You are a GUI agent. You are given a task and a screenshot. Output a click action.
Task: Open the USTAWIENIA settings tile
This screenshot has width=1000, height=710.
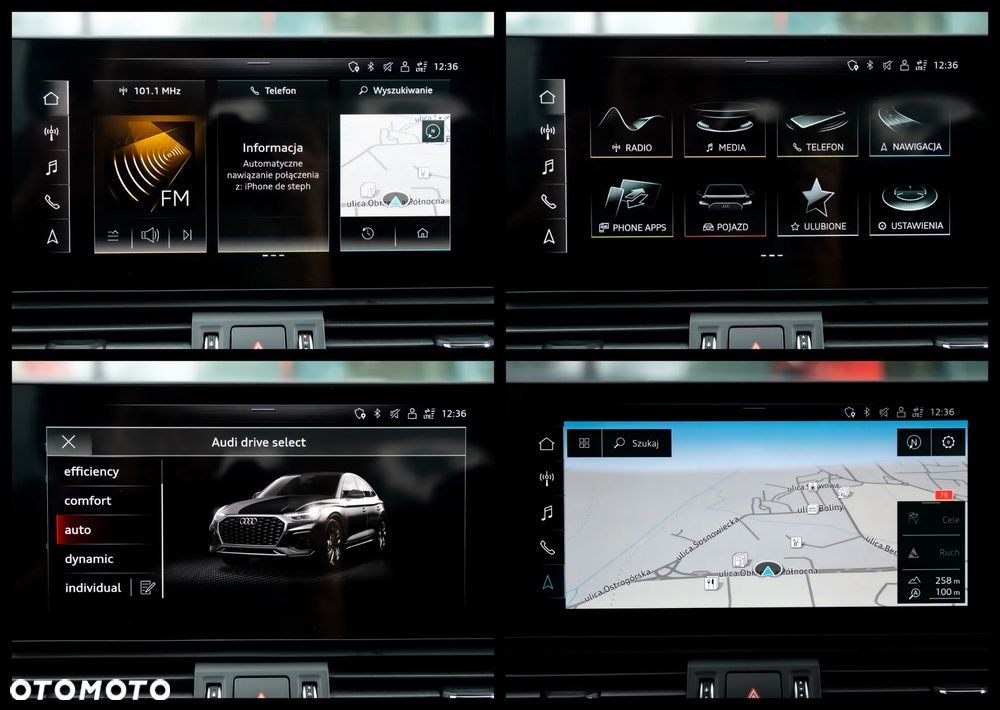pyautogui.click(x=910, y=207)
